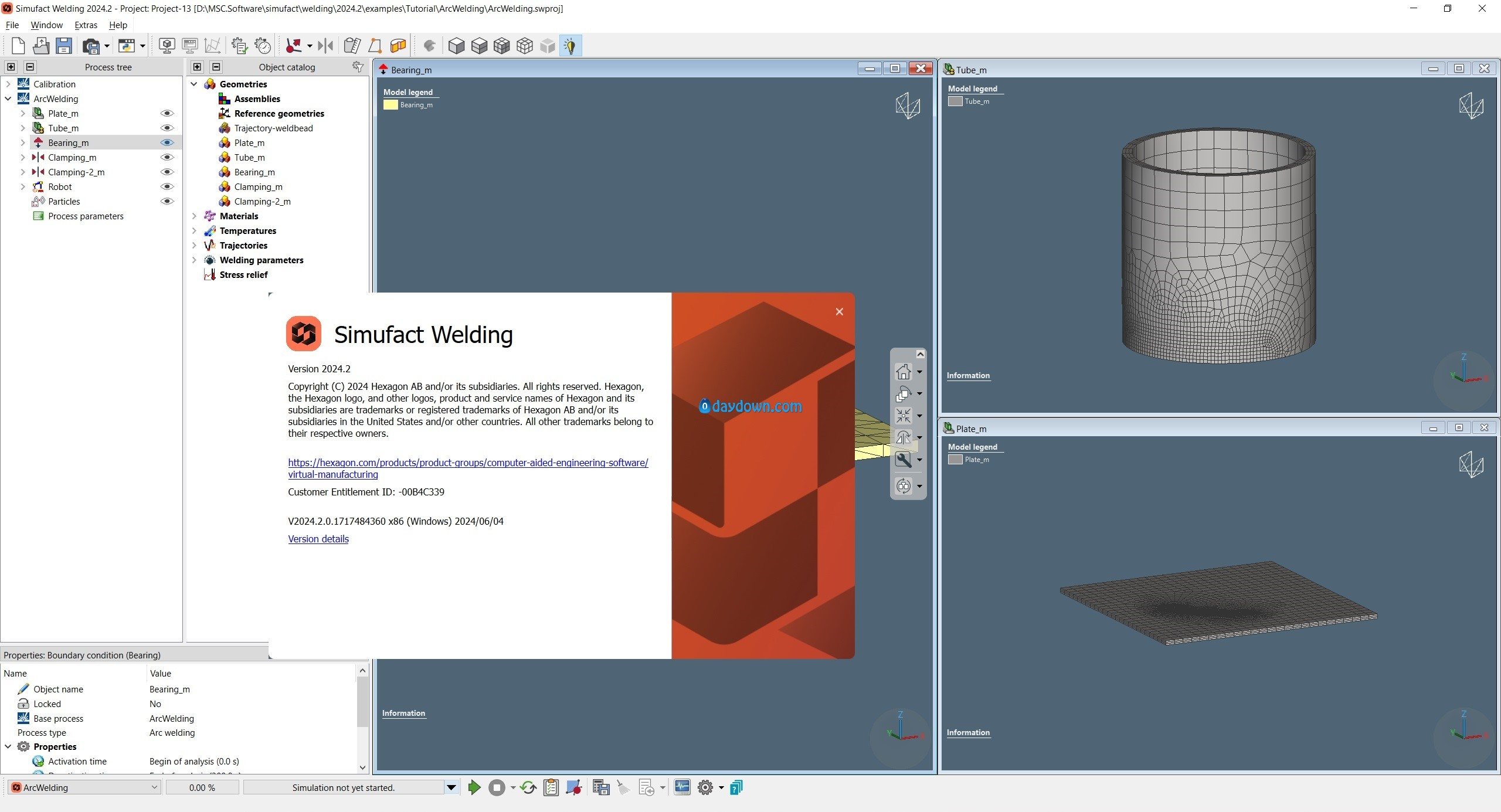Screen dimensions: 1501x812
Task: Open the Window menu
Action: pos(46,25)
